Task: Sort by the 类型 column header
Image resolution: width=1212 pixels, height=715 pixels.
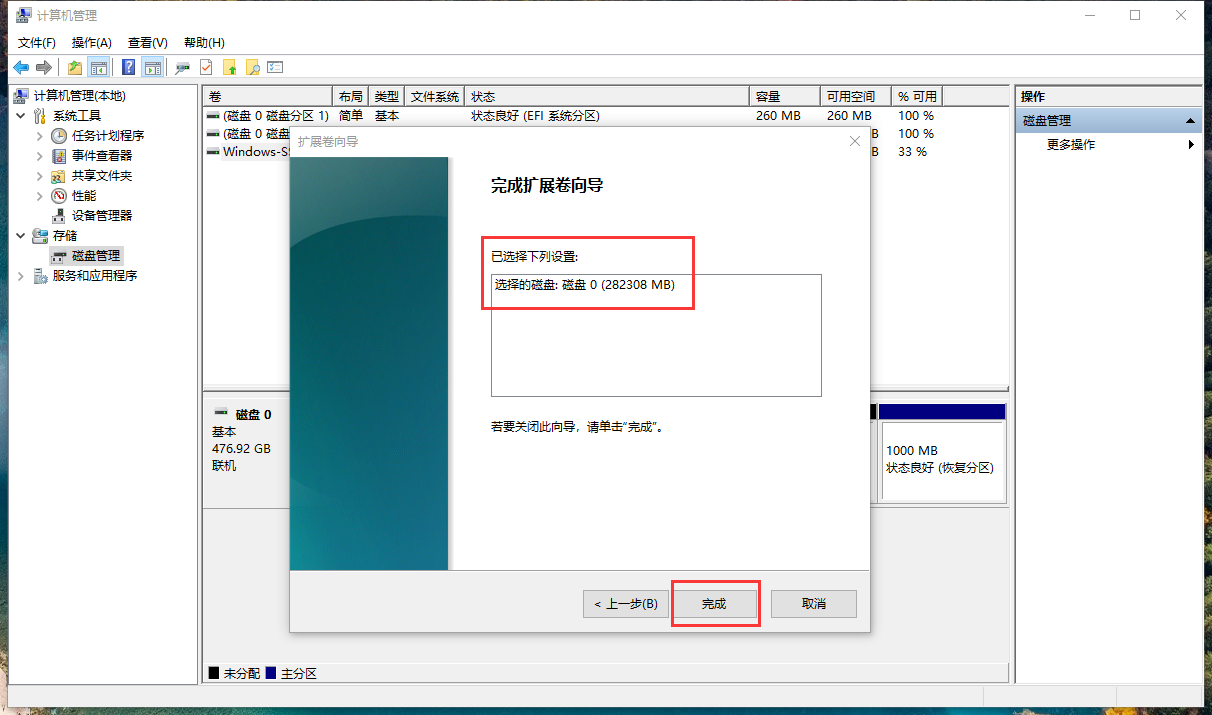Action: 387,96
